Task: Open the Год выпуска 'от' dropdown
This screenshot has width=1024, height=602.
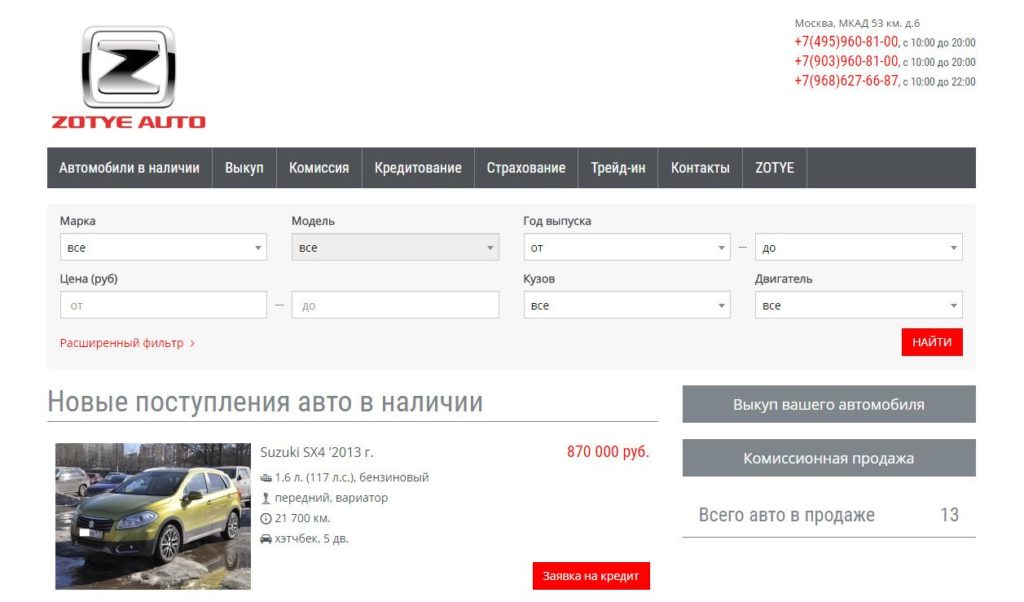Action: click(x=627, y=247)
